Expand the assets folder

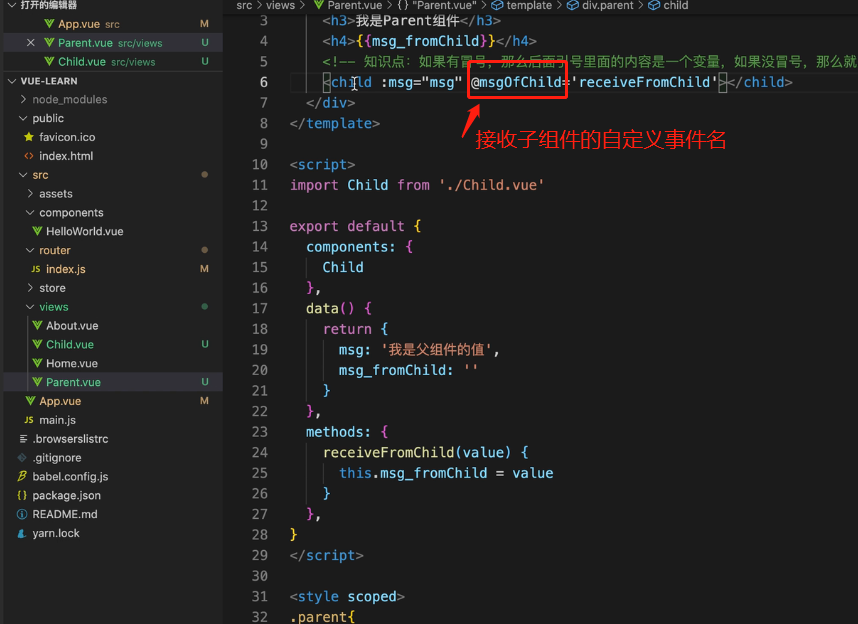tap(30, 194)
